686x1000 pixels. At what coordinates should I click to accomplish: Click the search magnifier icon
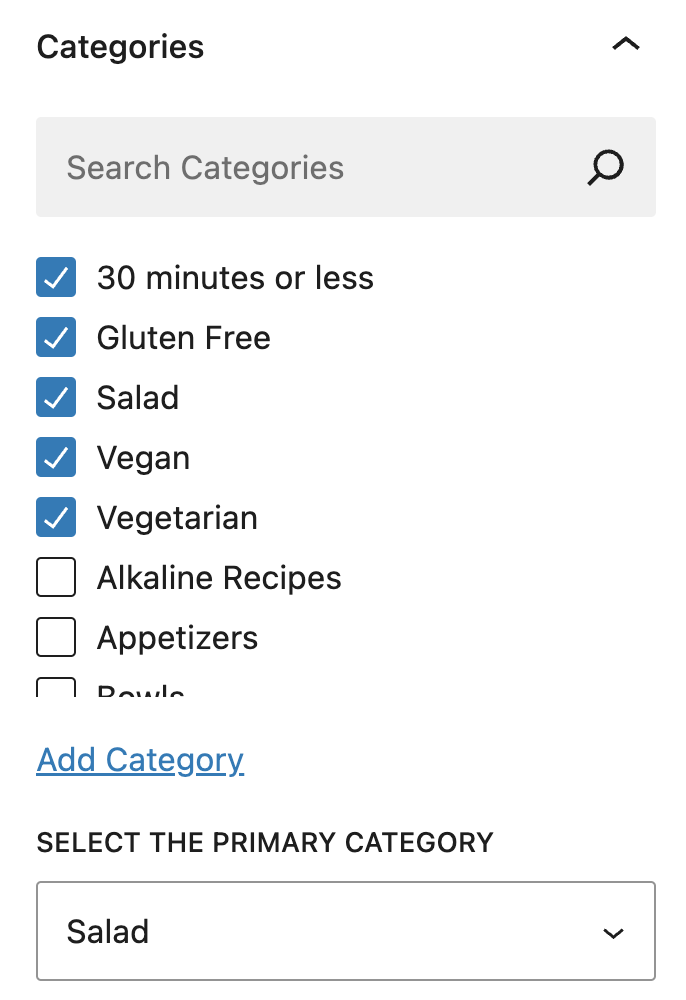pyautogui.click(x=605, y=168)
